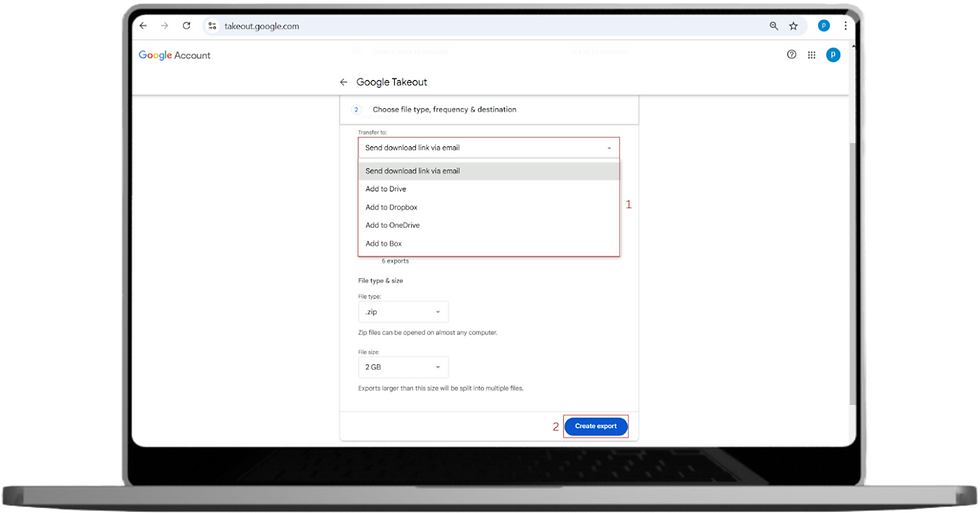Screen dimensions: 980x513
Task: Click the File type & size label
Action: [381, 281]
